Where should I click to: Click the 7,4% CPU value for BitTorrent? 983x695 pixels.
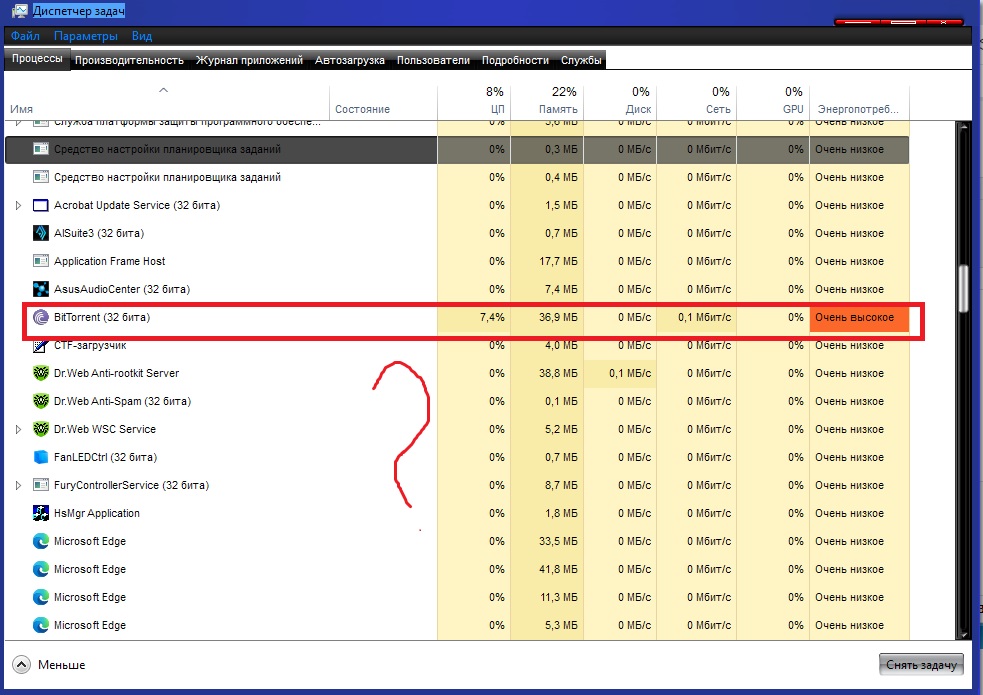point(492,317)
